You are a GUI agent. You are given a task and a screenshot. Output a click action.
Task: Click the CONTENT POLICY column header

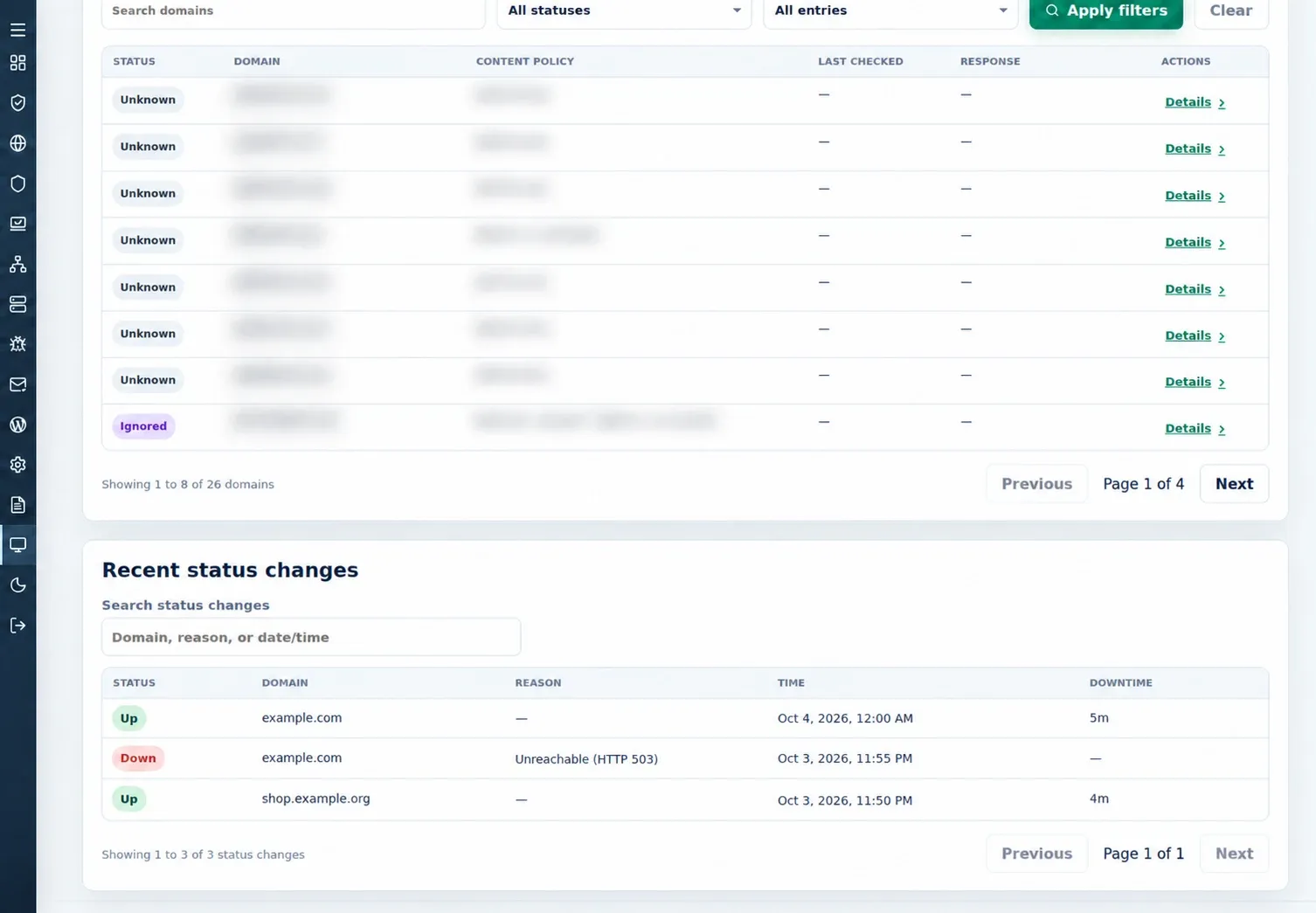click(x=524, y=61)
